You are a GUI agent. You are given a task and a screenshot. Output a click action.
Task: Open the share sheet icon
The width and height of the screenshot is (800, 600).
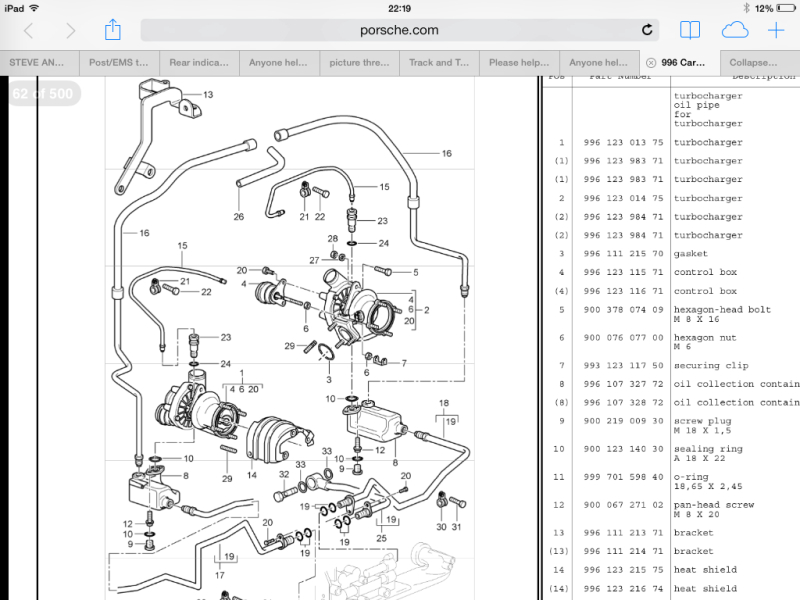(113, 30)
